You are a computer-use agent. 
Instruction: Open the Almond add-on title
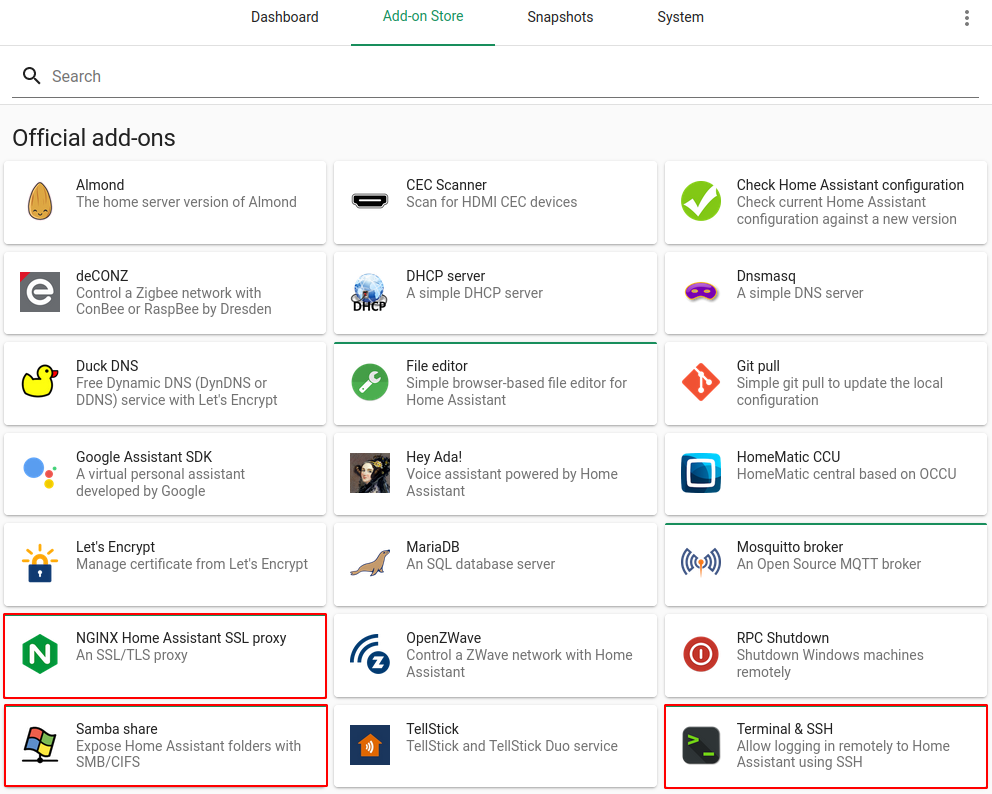click(100, 185)
